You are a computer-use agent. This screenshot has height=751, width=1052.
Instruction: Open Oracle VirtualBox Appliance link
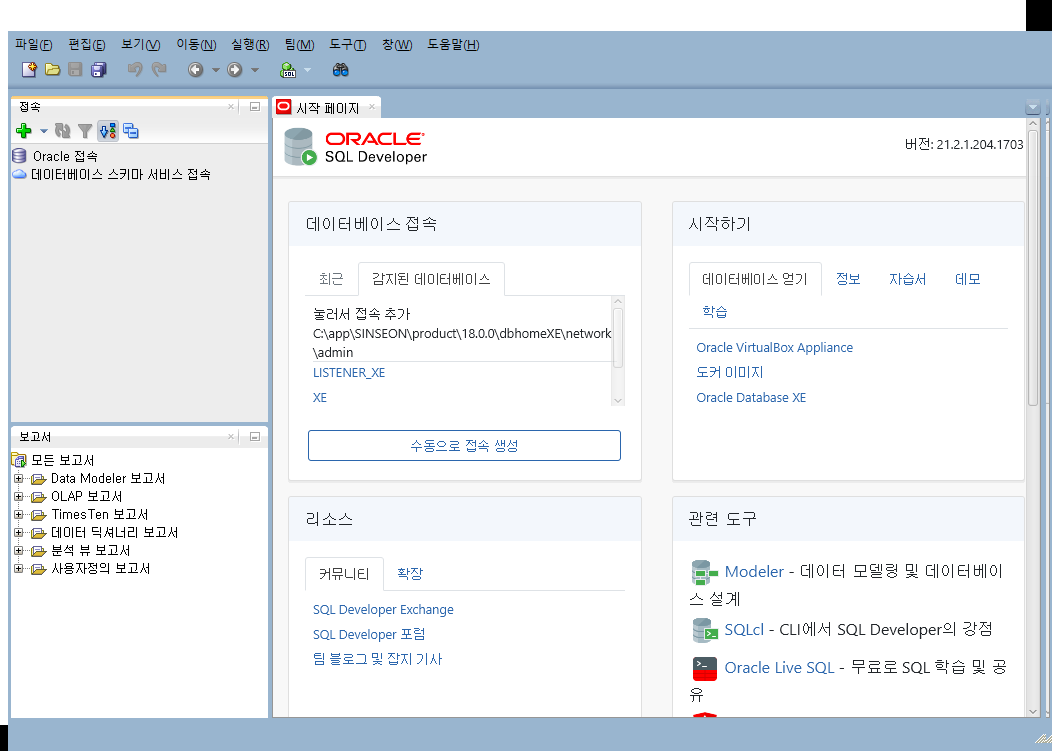pos(774,348)
